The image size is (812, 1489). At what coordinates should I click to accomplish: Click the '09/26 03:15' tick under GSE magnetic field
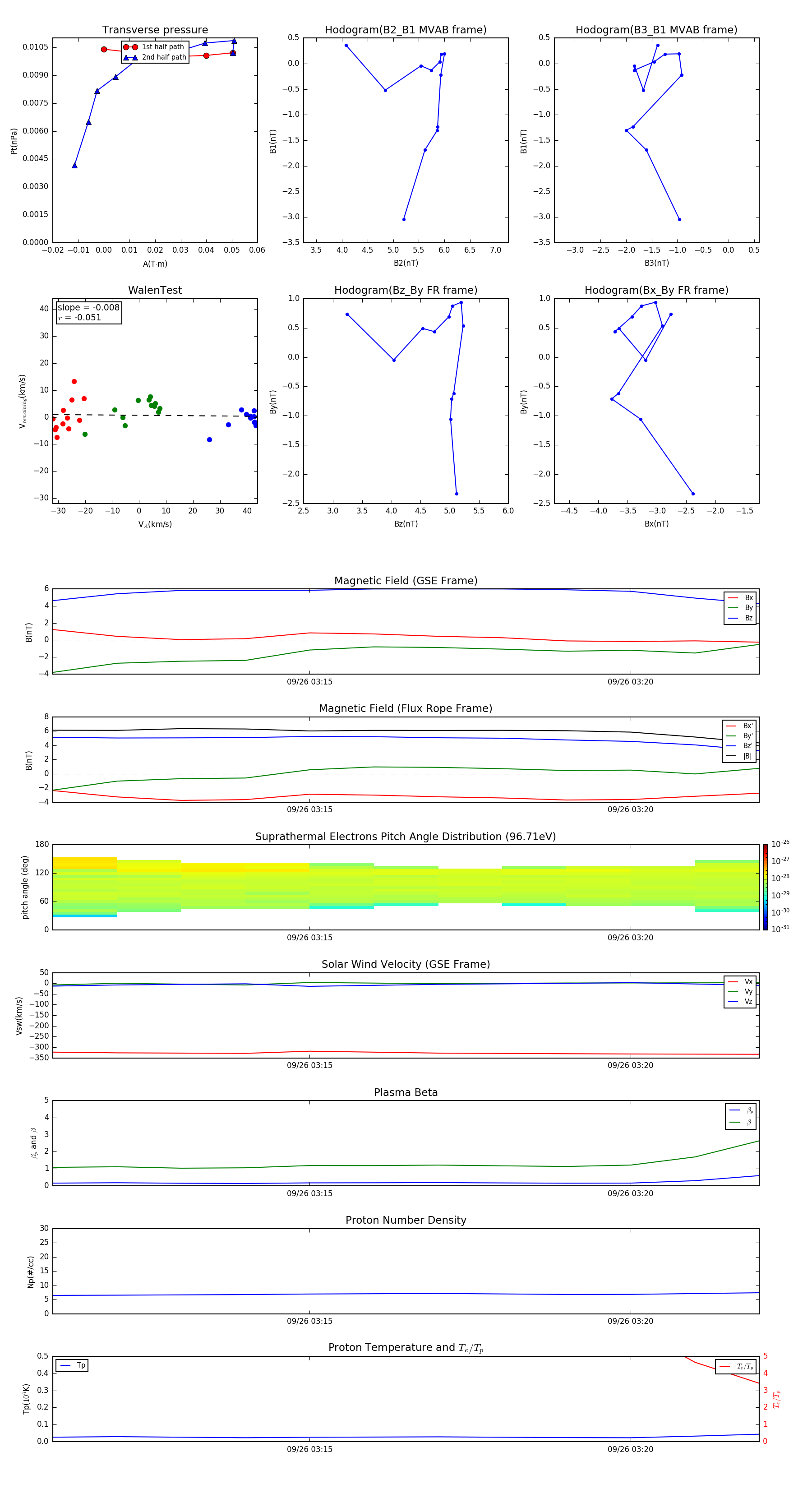[310, 682]
